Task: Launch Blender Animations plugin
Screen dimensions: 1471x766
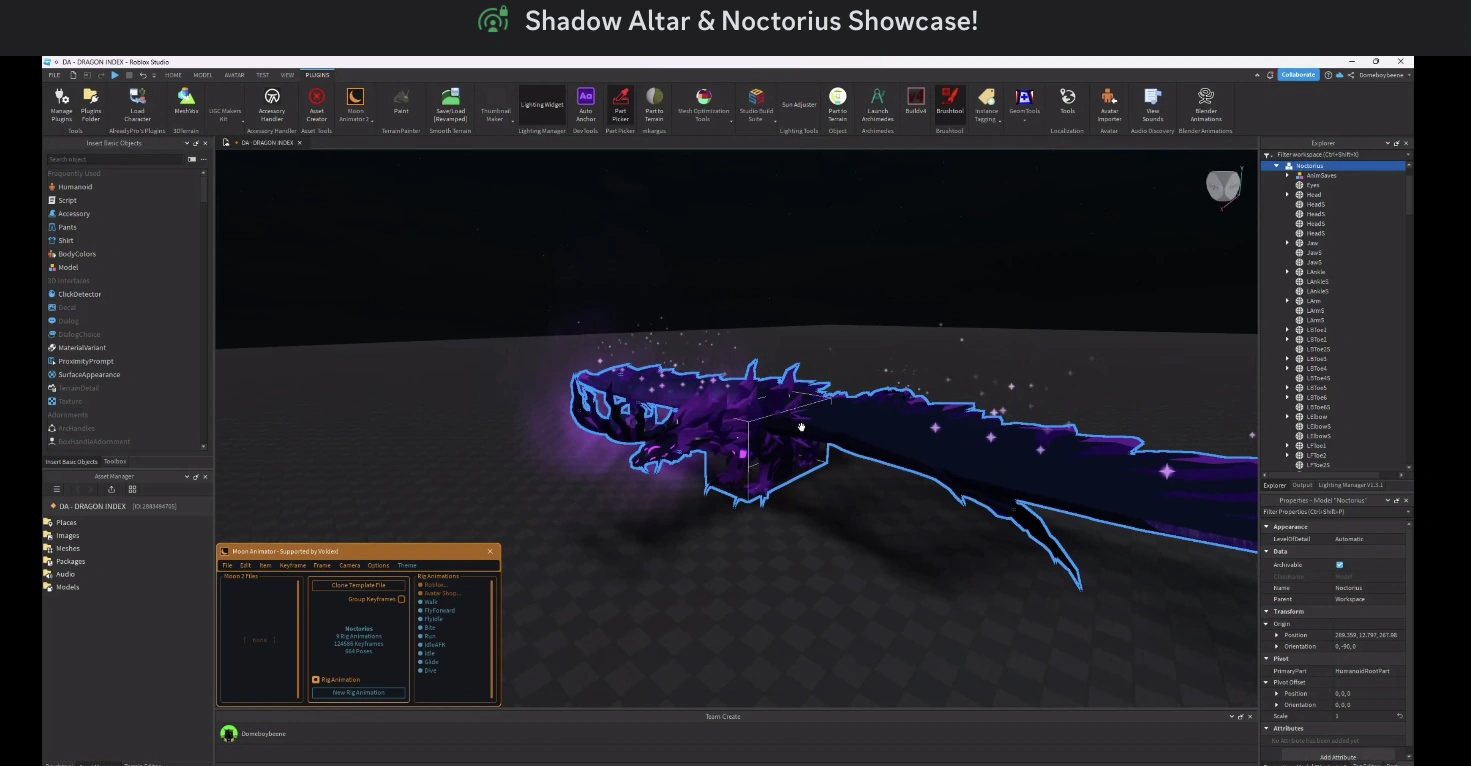Action: (1205, 104)
